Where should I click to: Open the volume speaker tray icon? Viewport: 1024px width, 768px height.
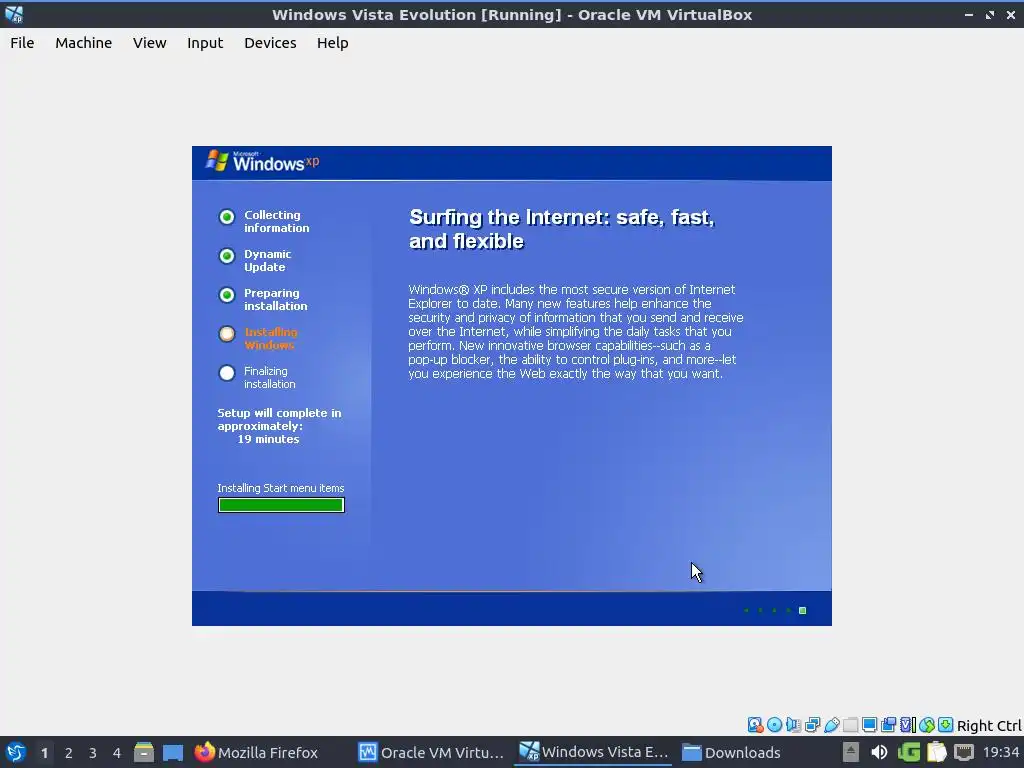879,752
